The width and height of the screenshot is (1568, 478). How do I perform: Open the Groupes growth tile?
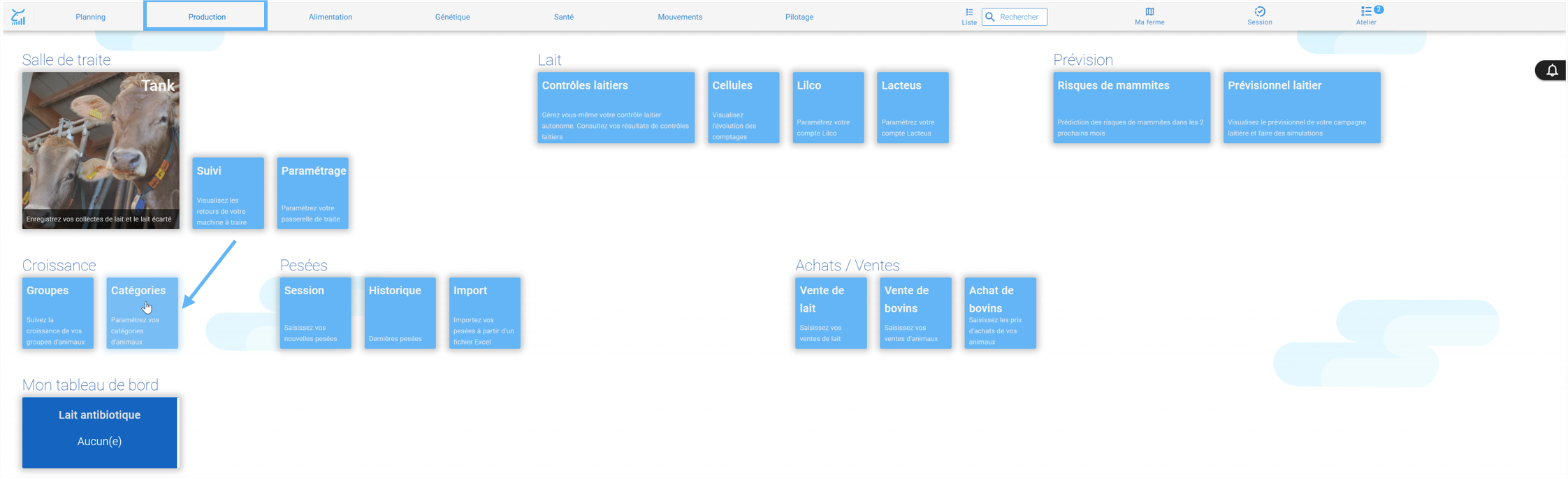[58, 313]
